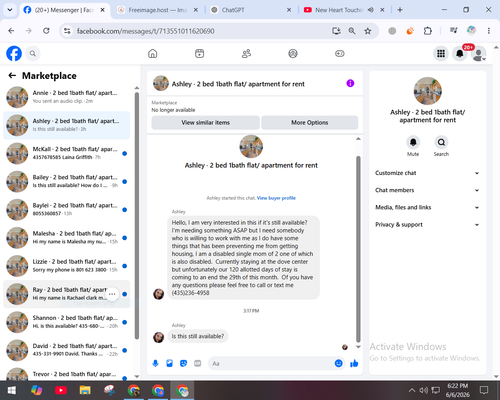Open the Facebook home logo
Image resolution: width=500 pixels, height=400 pixels.
coord(14,53)
